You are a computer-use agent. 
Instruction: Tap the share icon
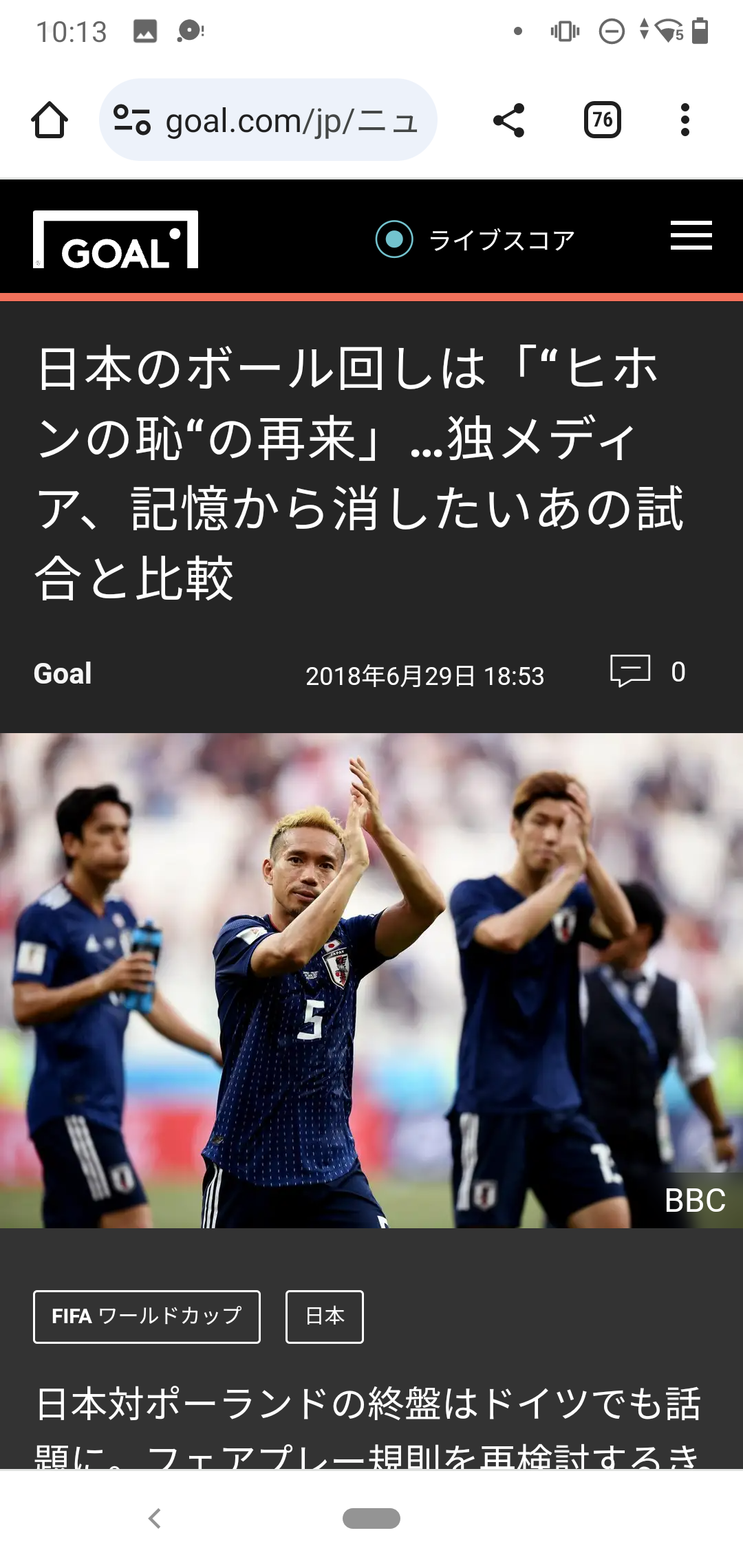(509, 120)
